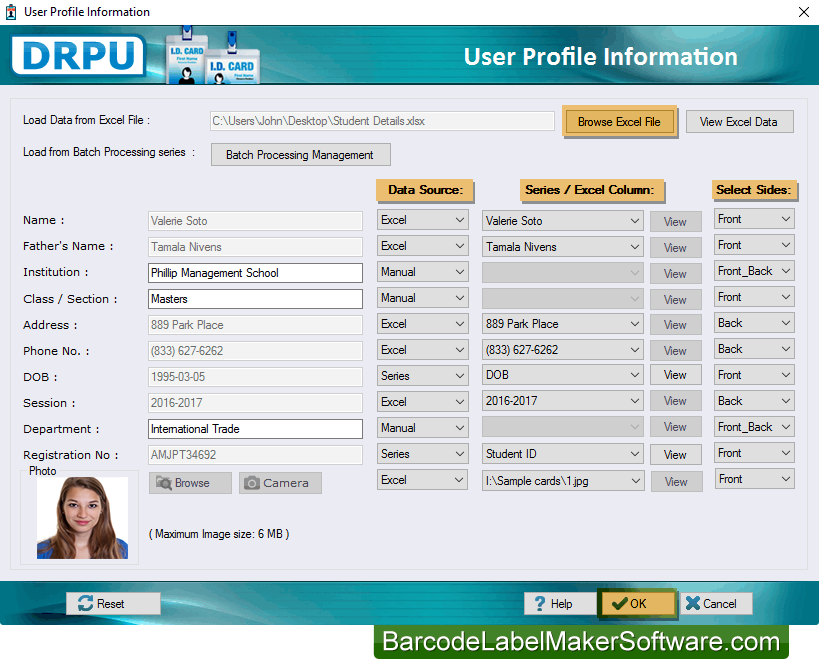Browse for a photo file
819x659 pixels.
[190, 483]
